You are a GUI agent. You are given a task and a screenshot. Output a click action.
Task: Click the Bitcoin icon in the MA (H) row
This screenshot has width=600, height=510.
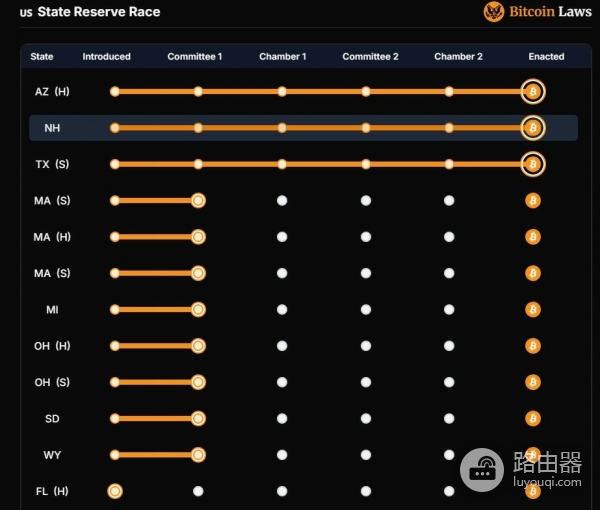(x=533, y=237)
